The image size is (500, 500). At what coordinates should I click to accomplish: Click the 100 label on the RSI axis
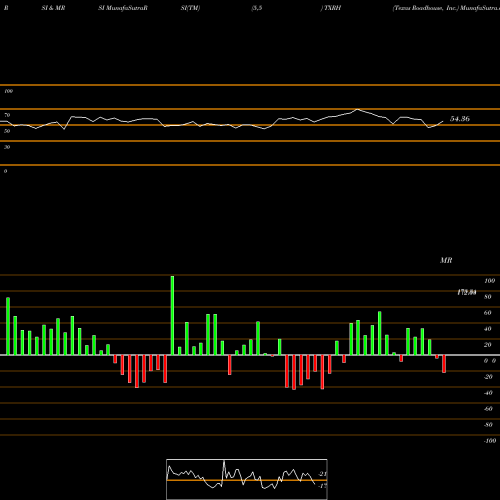(8, 91)
